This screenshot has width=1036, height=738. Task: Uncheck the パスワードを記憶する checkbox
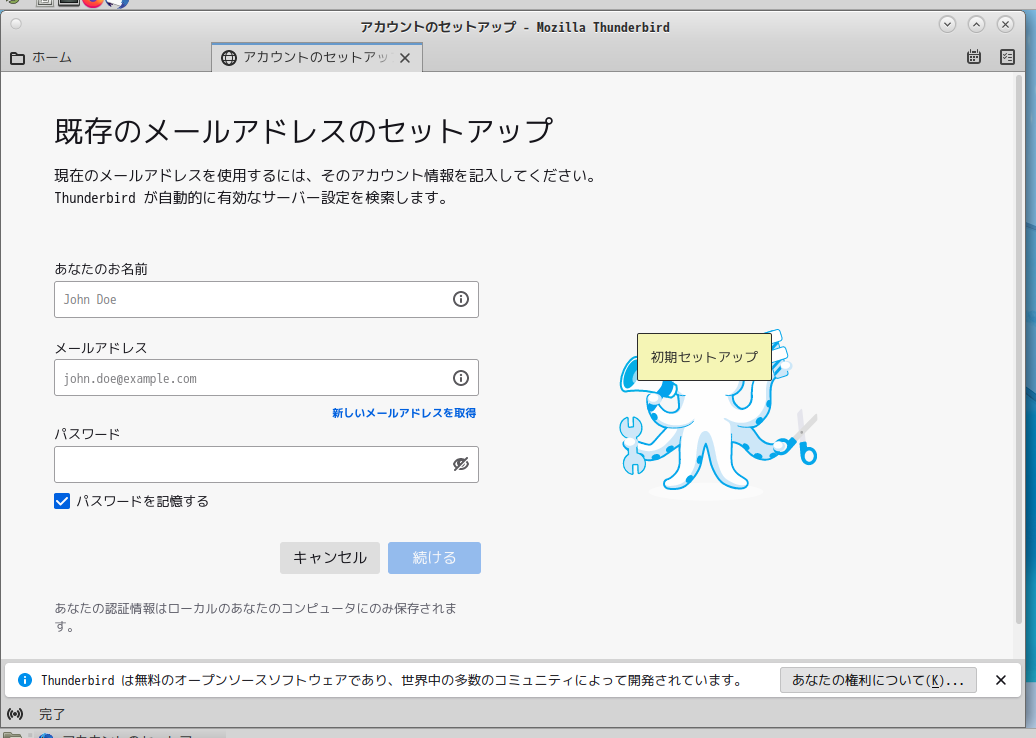point(62,501)
